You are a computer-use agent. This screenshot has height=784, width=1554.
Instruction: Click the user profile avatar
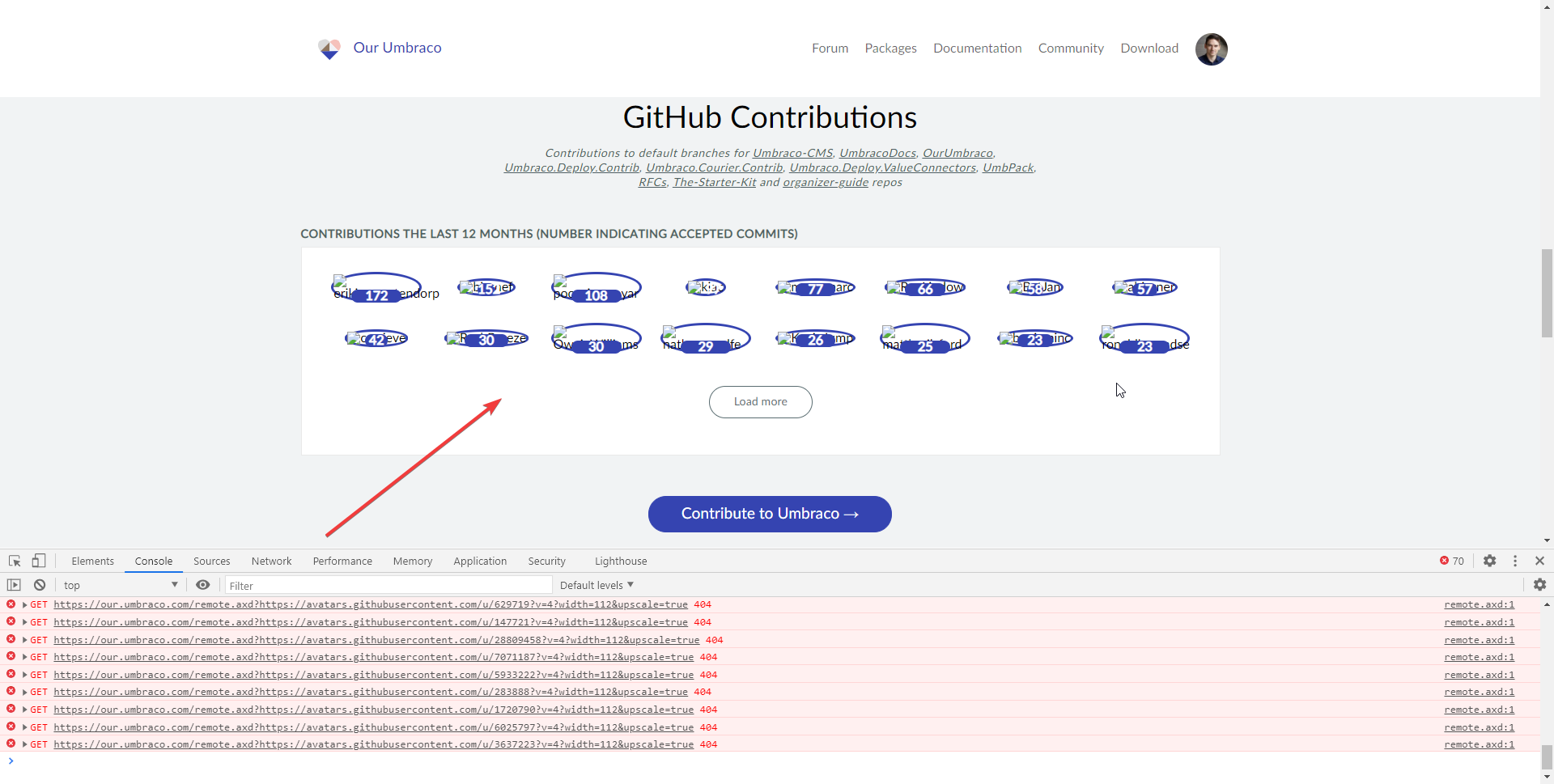[x=1211, y=49]
